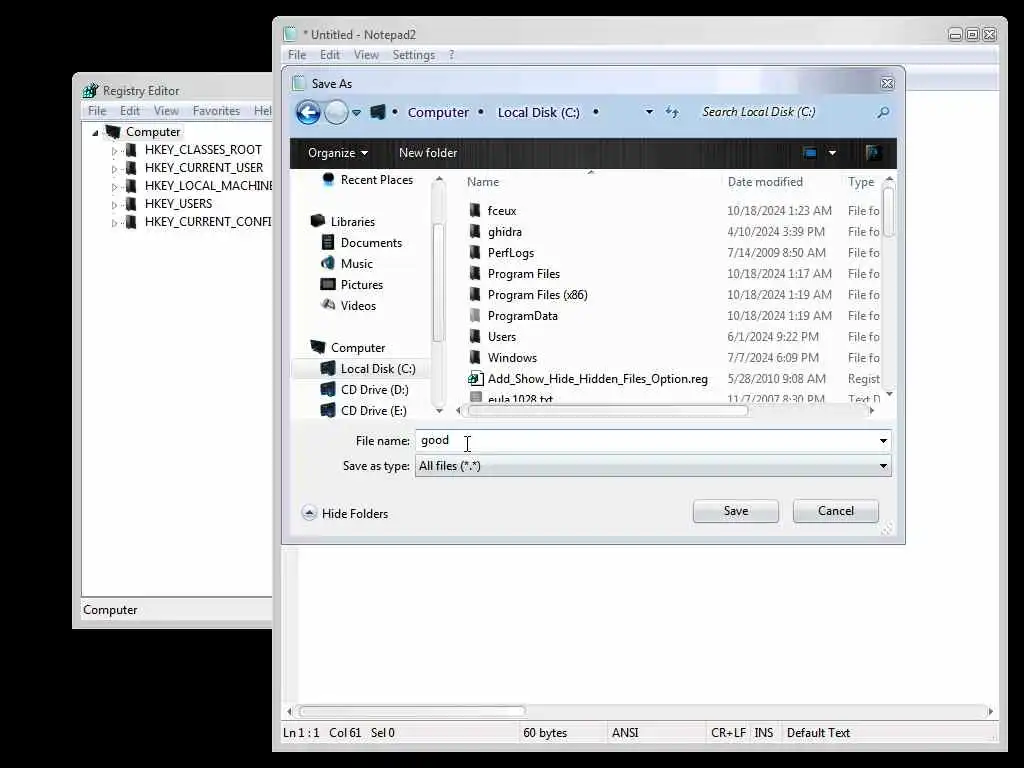Select Add_Show_Hide_Hidden_Files_Option.reg file

(598, 378)
